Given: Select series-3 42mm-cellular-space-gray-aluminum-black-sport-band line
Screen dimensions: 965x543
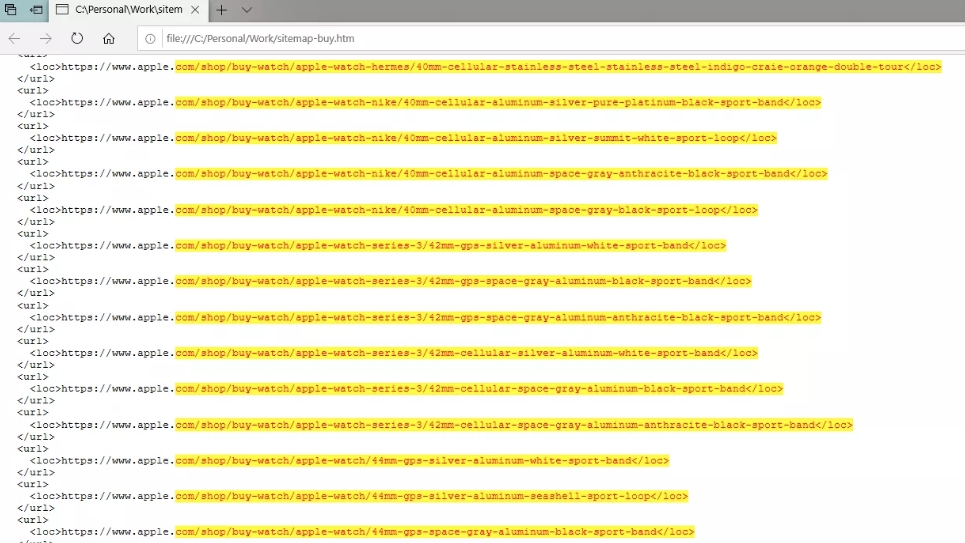Looking at the screenshot, I should [x=406, y=389].
